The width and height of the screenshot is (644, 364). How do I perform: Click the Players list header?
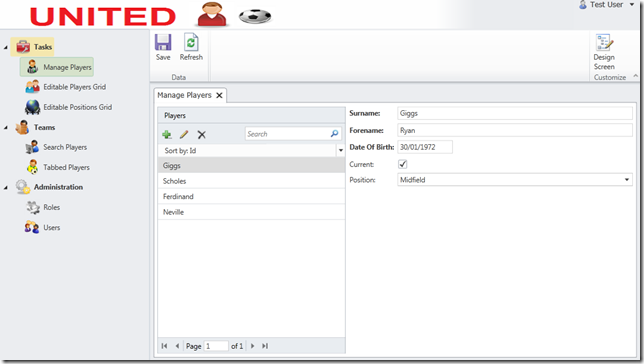251,115
